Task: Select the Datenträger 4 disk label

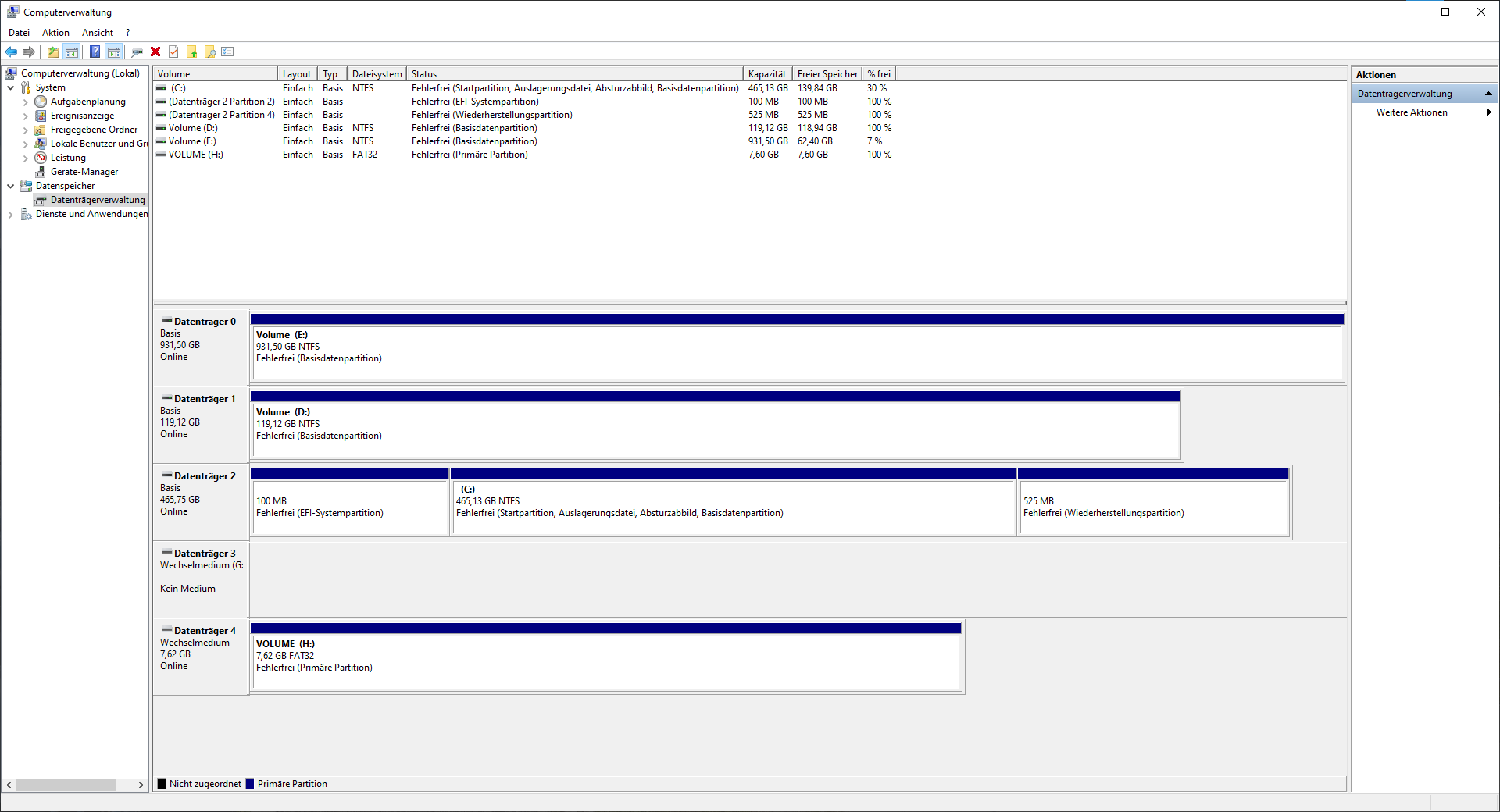Action: coord(202,657)
